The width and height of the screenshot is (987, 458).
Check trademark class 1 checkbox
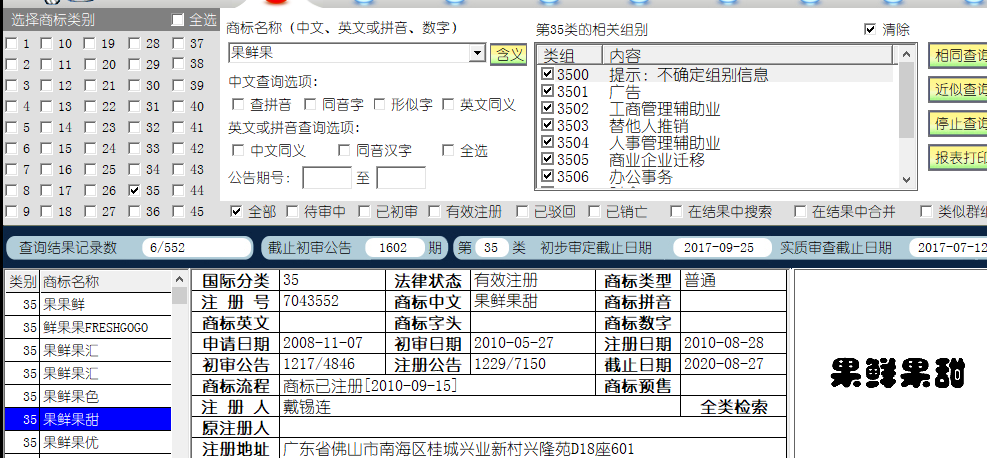pyautogui.click(x=11, y=44)
